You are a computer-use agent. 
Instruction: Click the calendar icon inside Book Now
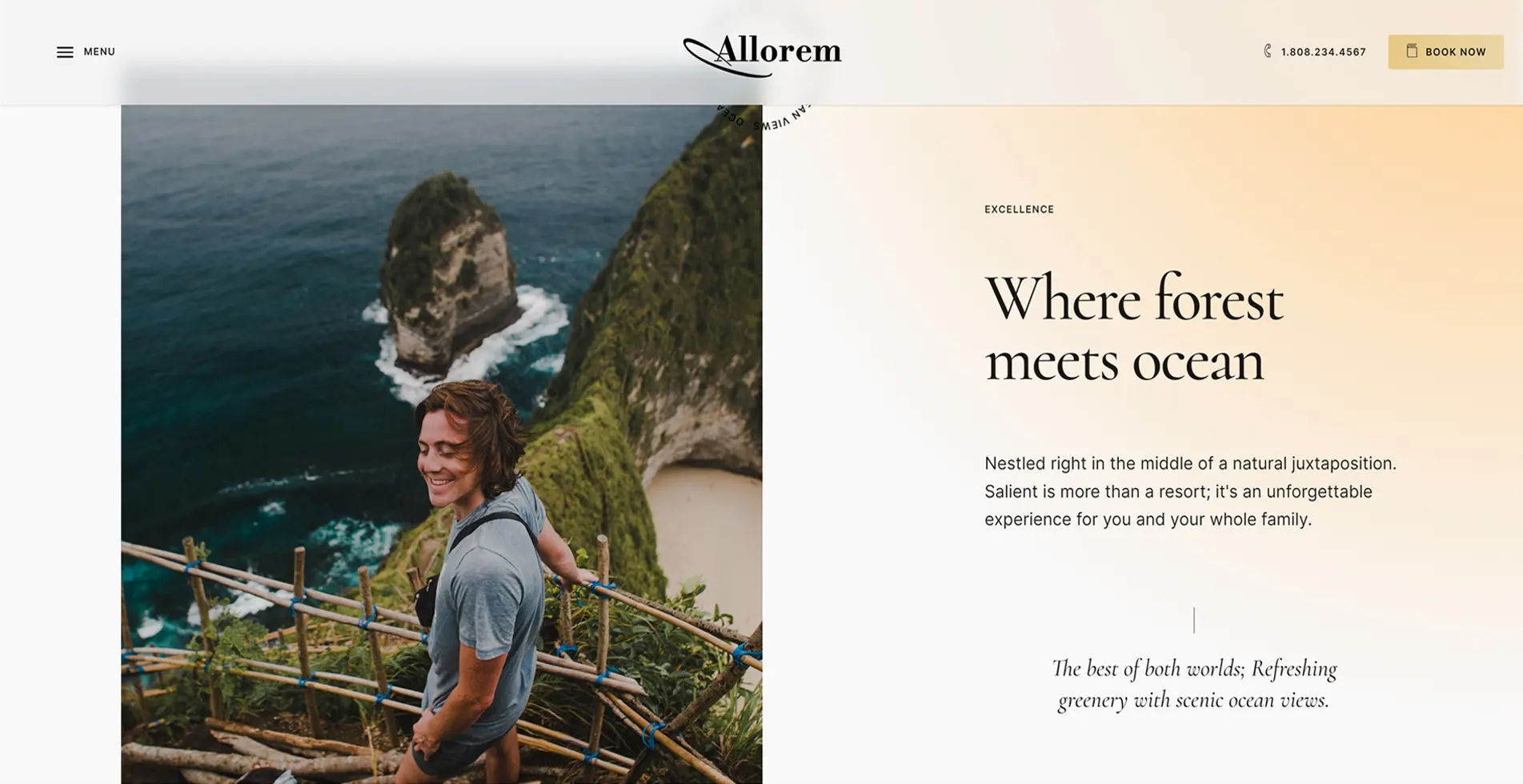[1412, 51]
